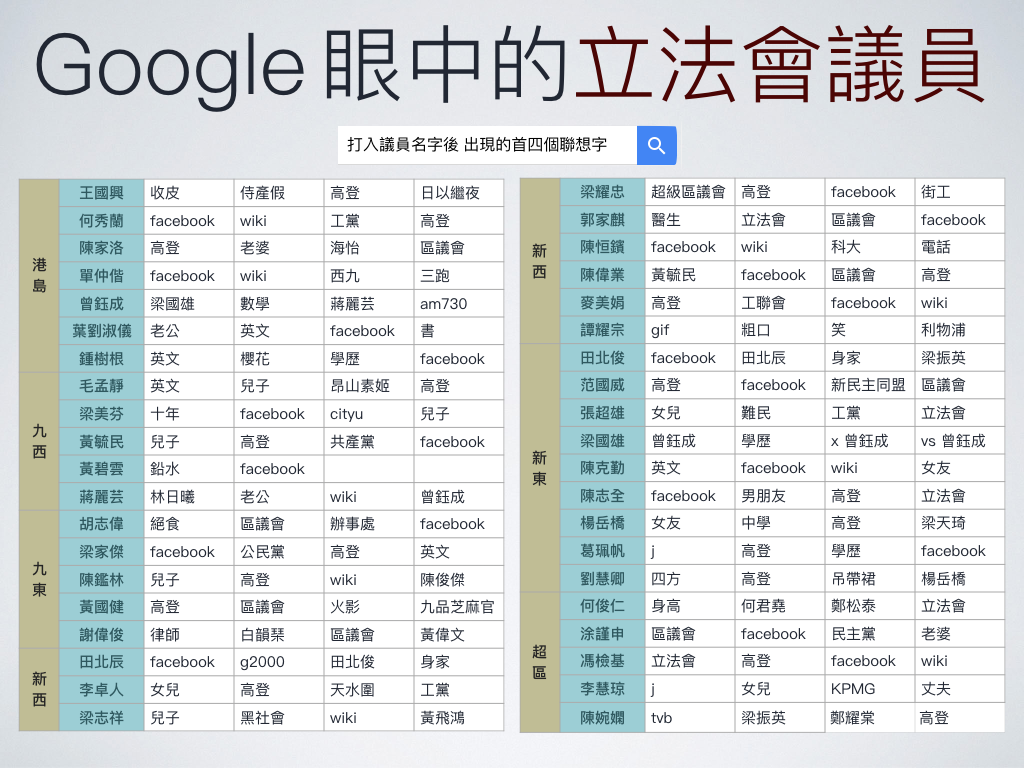Click 田北俊 in the right name column
The width and height of the screenshot is (1024, 768).
point(602,358)
